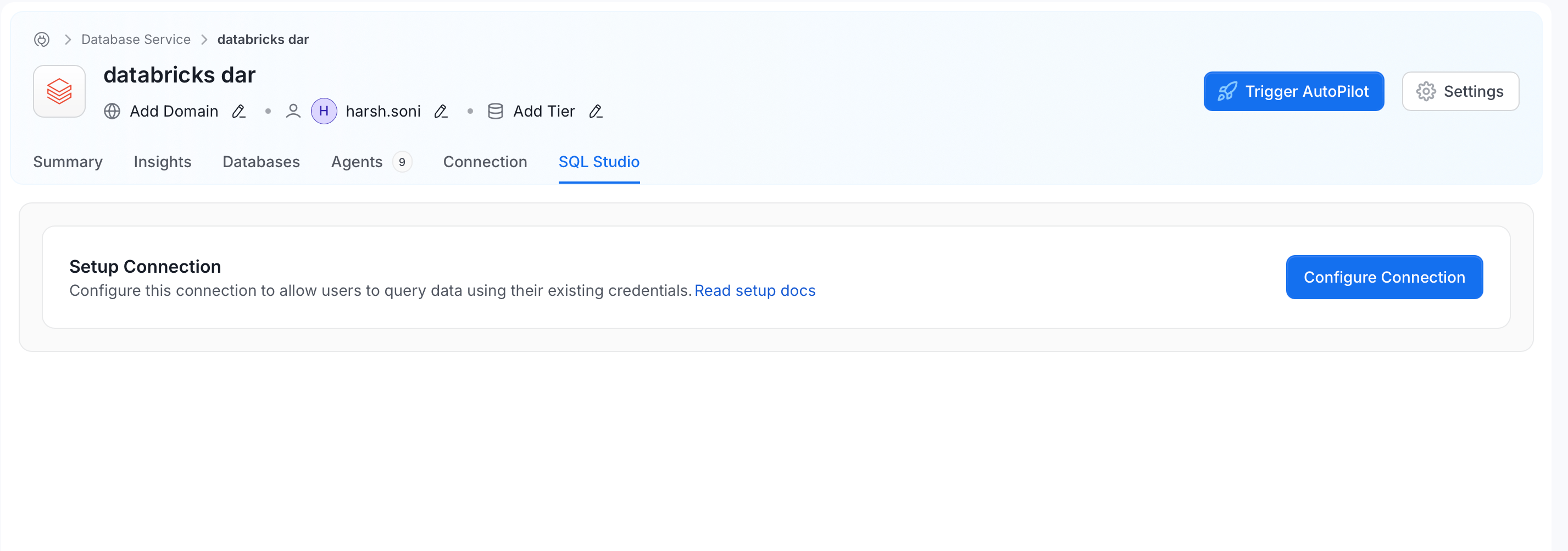Switch to the Connection tab

tap(485, 162)
